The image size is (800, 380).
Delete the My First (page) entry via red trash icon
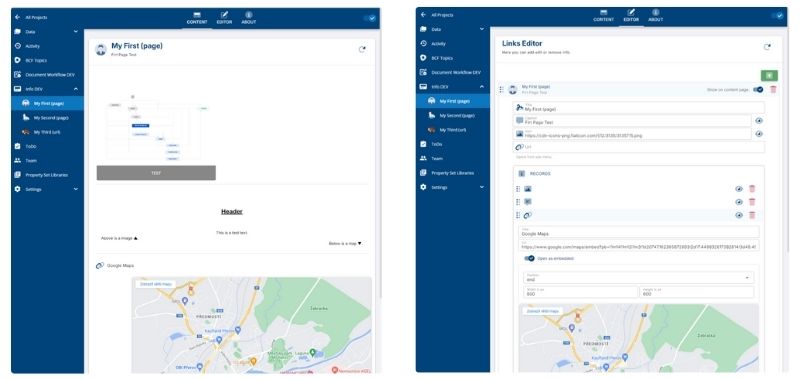click(773, 90)
